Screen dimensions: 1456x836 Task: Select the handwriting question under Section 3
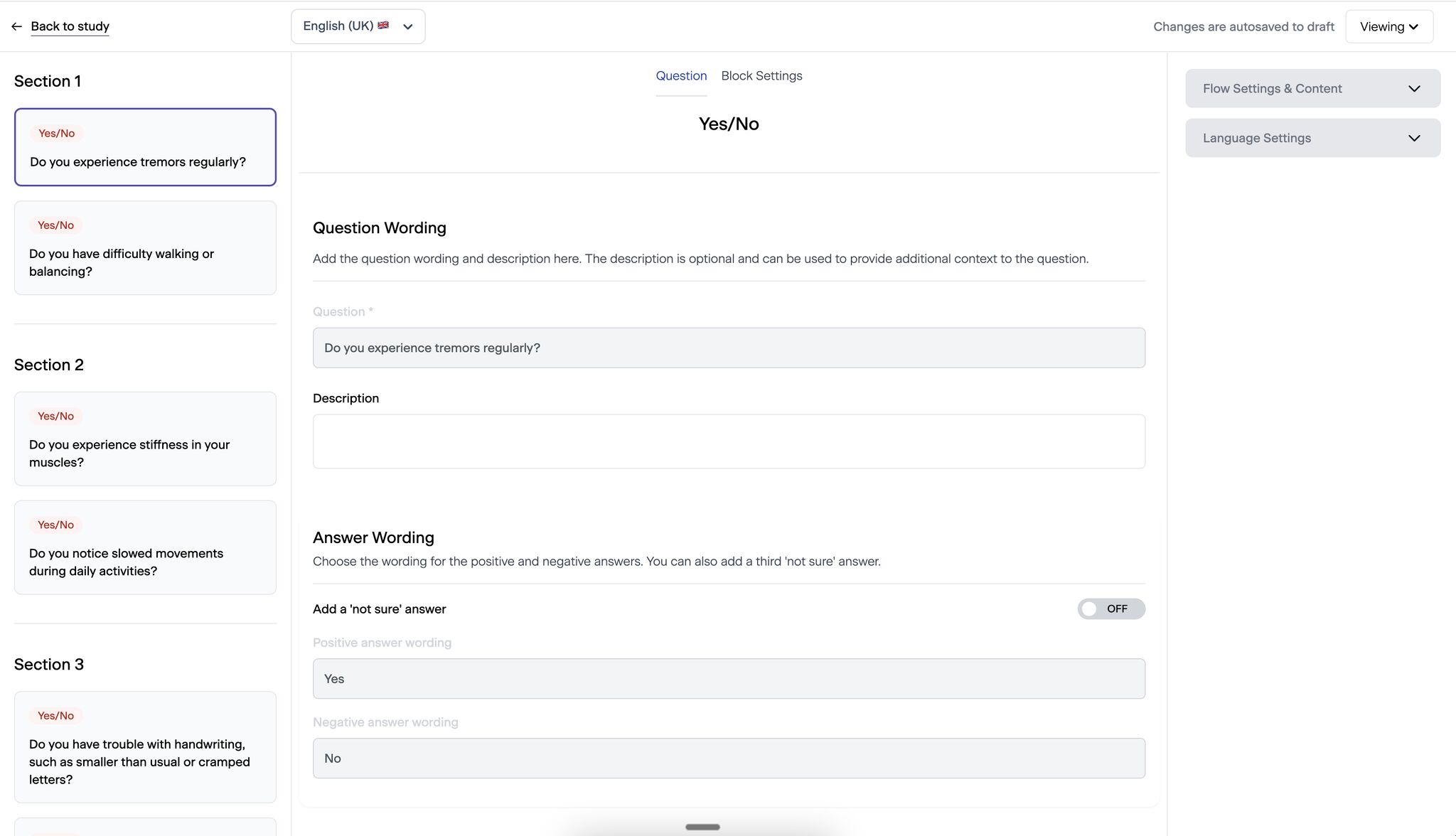pos(145,748)
